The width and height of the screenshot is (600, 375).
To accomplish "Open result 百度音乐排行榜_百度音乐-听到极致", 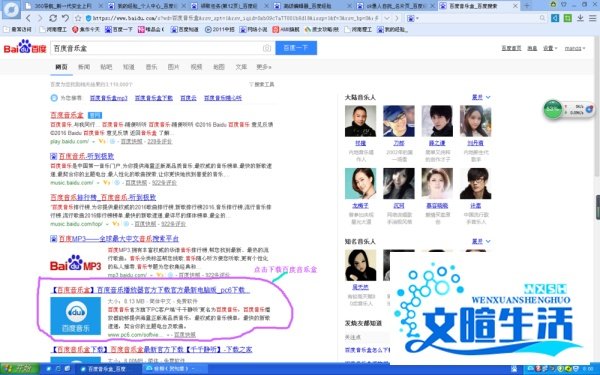I will tap(103, 197).
